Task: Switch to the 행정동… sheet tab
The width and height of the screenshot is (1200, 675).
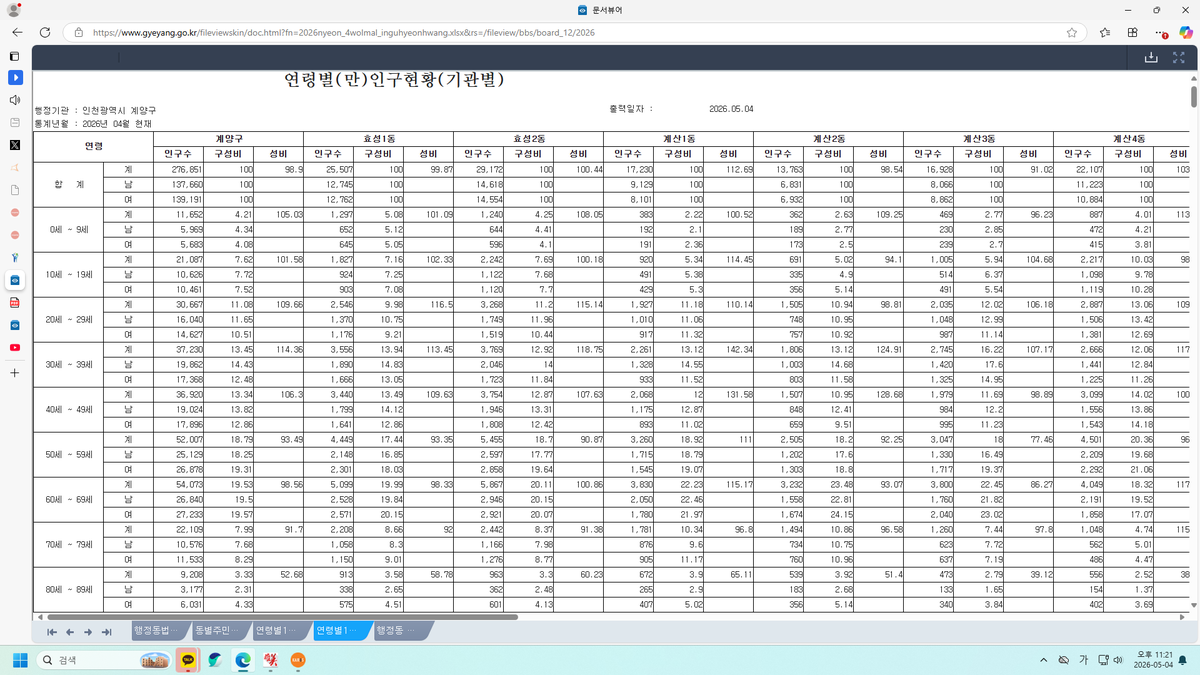Action: click(401, 631)
